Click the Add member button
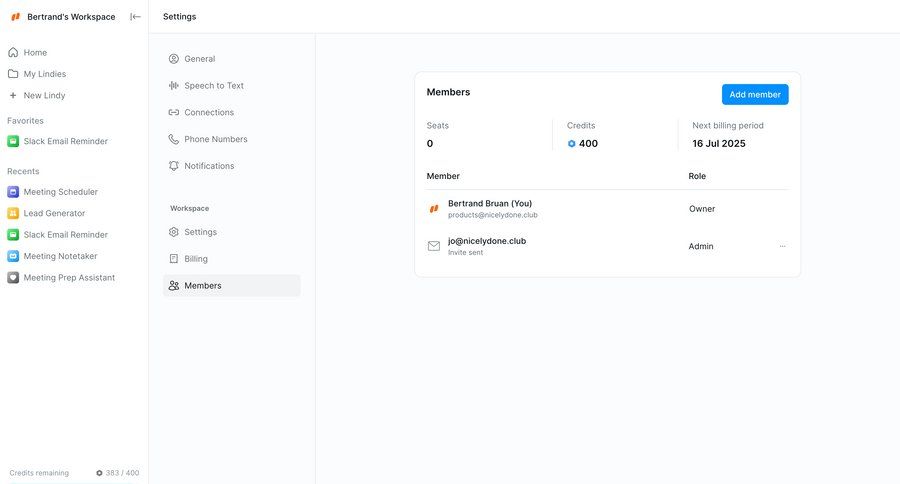 click(x=755, y=94)
